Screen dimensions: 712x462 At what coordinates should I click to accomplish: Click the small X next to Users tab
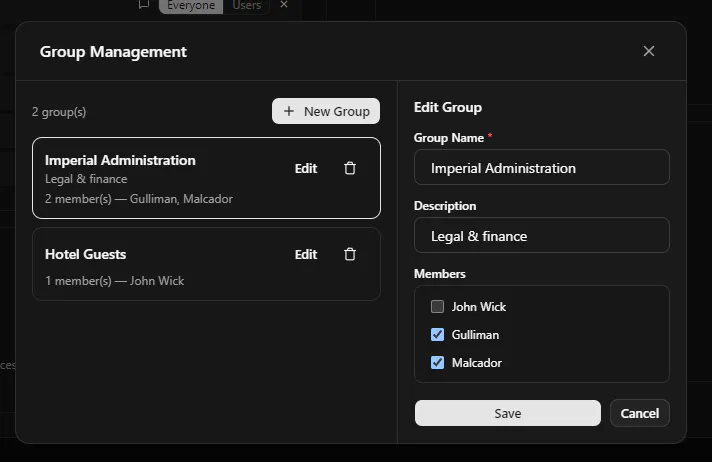coord(284,5)
